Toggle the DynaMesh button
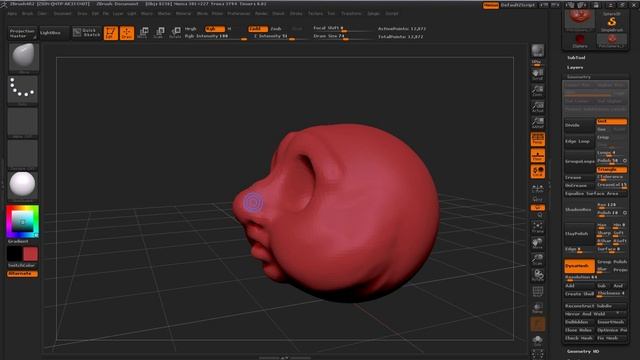The height and width of the screenshot is (360, 640). coord(579,266)
